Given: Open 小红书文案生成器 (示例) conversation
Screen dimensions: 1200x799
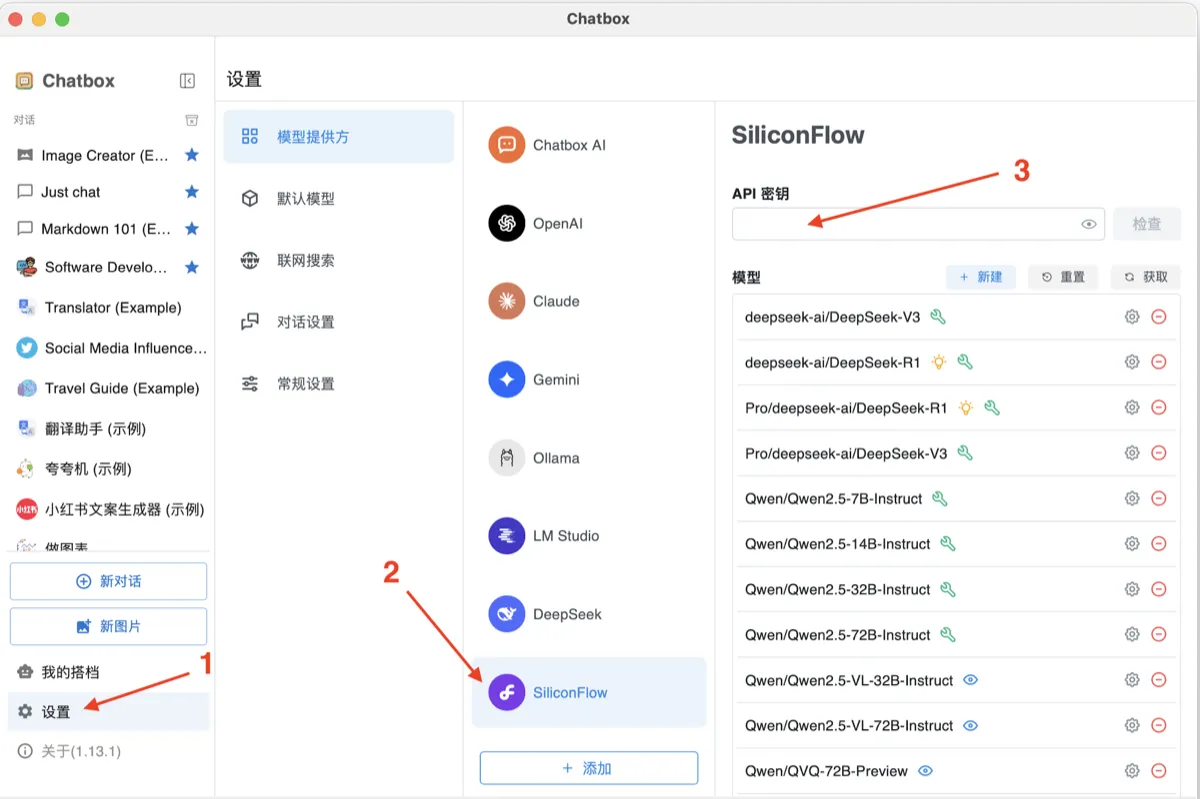Looking at the screenshot, I should point(108,509).
